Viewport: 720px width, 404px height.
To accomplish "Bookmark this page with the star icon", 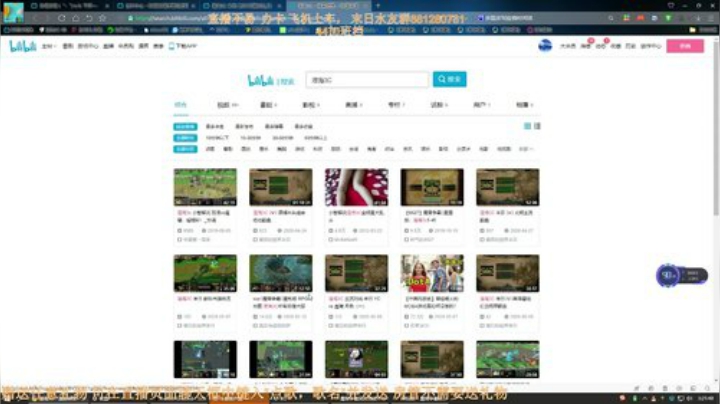I will coord(102,18).
